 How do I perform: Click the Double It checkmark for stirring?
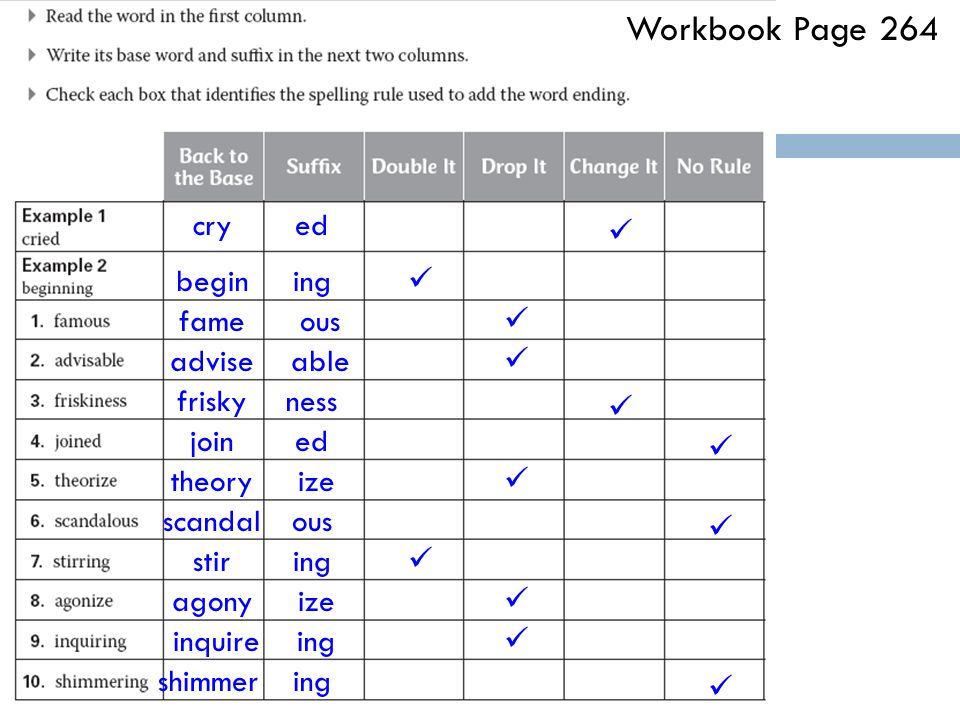coord(421,557)
